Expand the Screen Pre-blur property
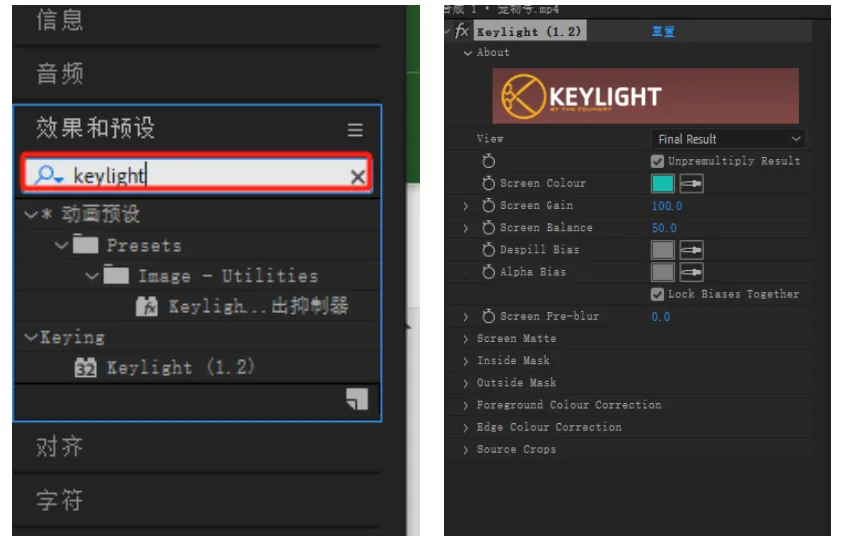 [x=466, y=317]
